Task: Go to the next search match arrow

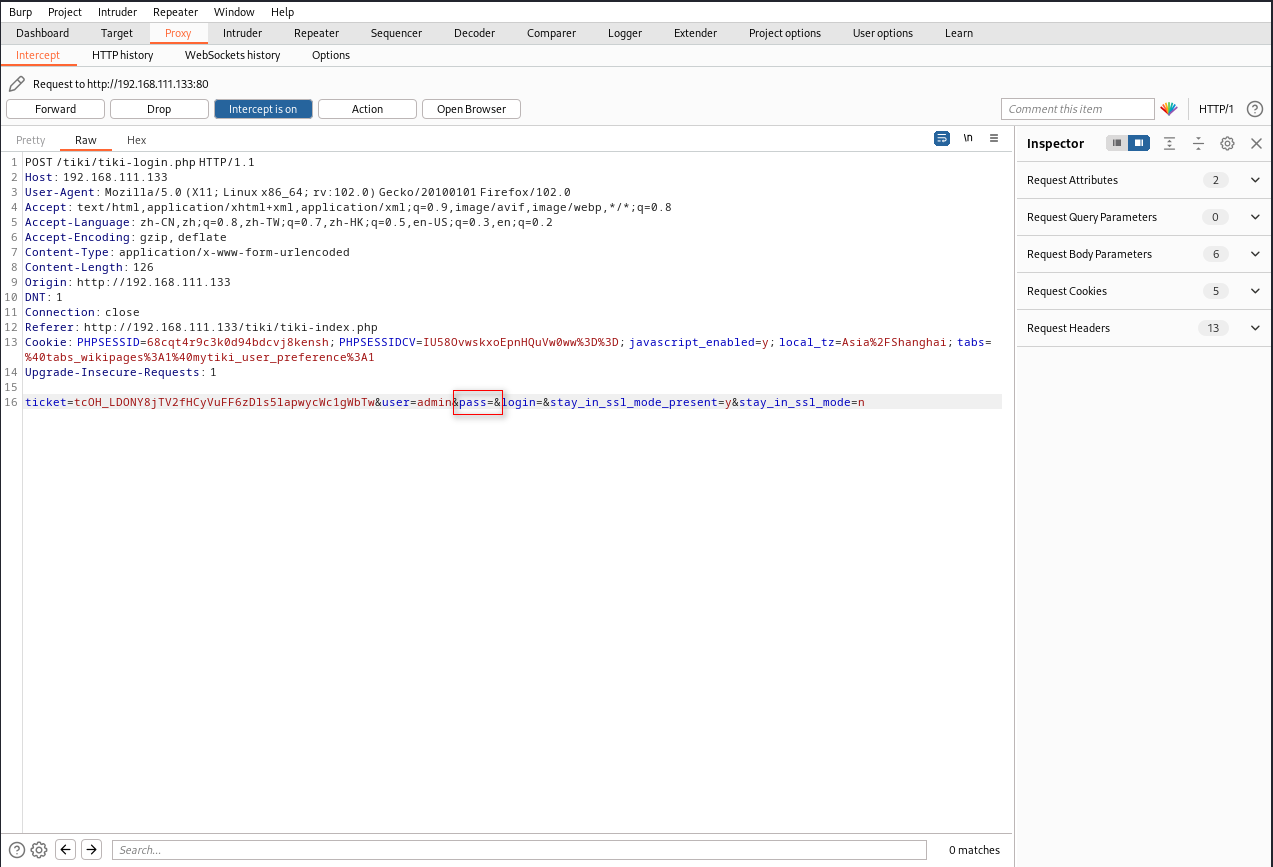Action: click(x=91, y=850)
